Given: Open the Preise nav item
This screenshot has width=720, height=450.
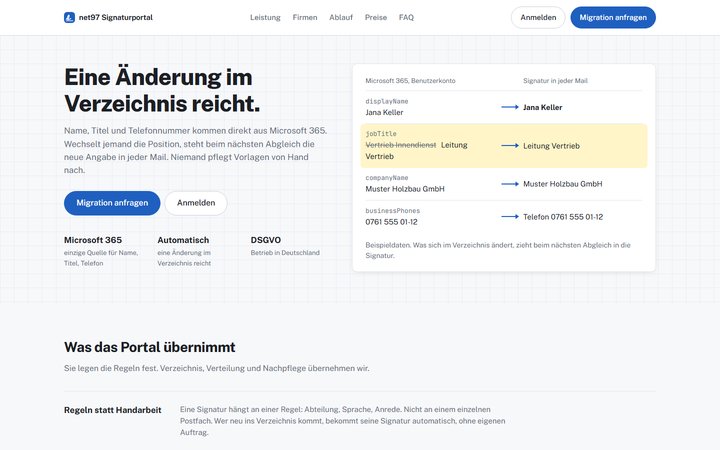Looking at the screenshot, I should coord(376,17).
